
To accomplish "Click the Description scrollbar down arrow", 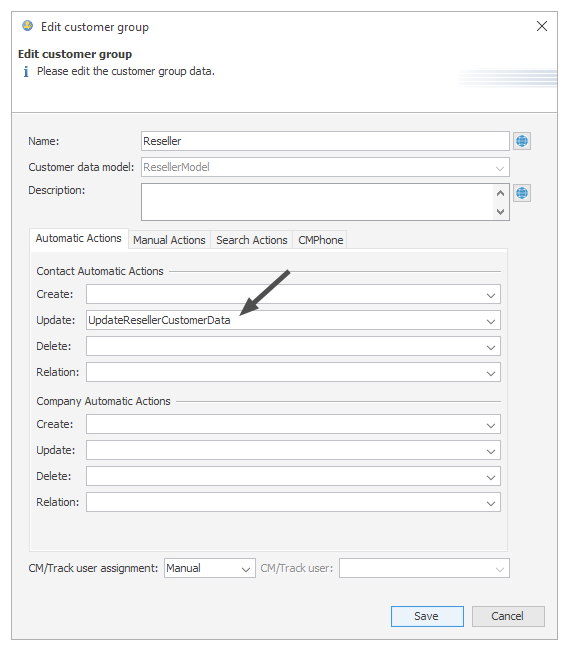I will point(501,212).
